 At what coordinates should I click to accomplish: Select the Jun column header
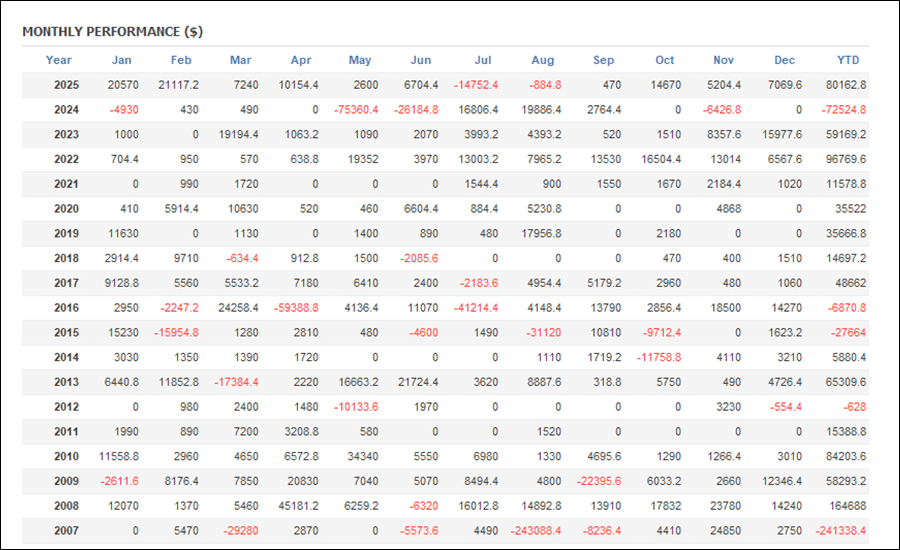[421, 60]
